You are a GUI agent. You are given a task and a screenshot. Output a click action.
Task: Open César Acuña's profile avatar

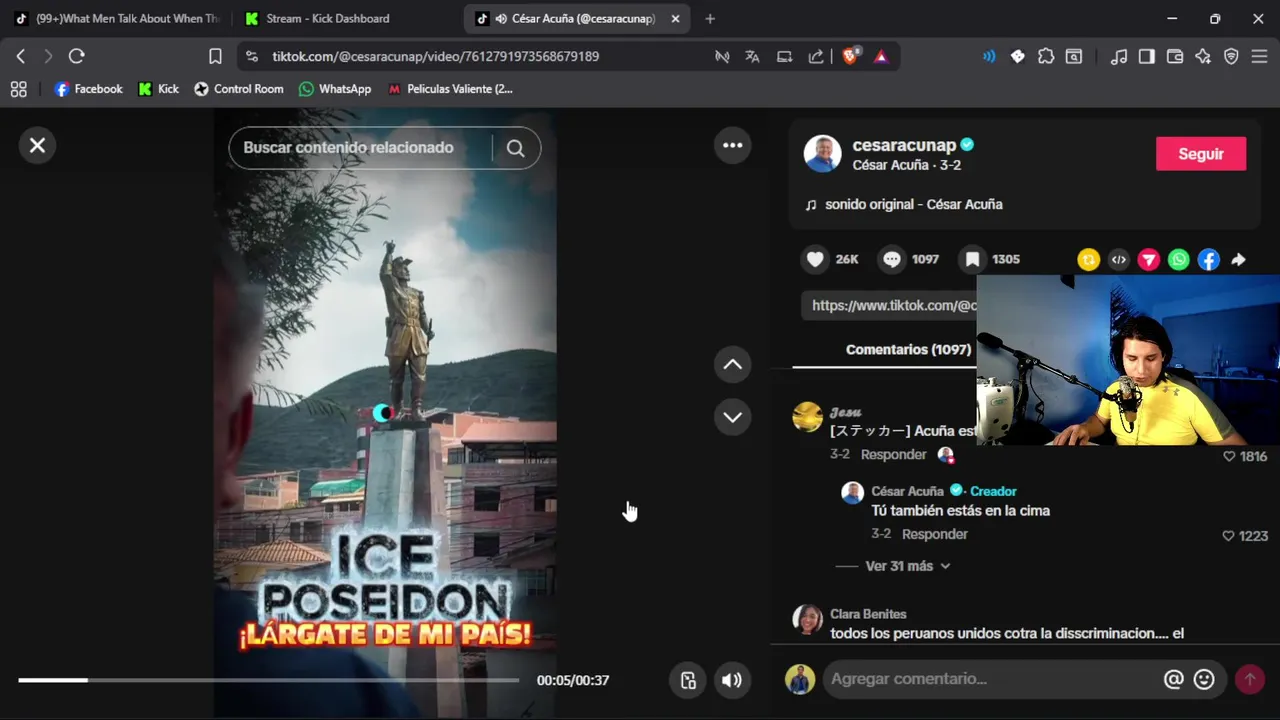[x=822, y=154]
